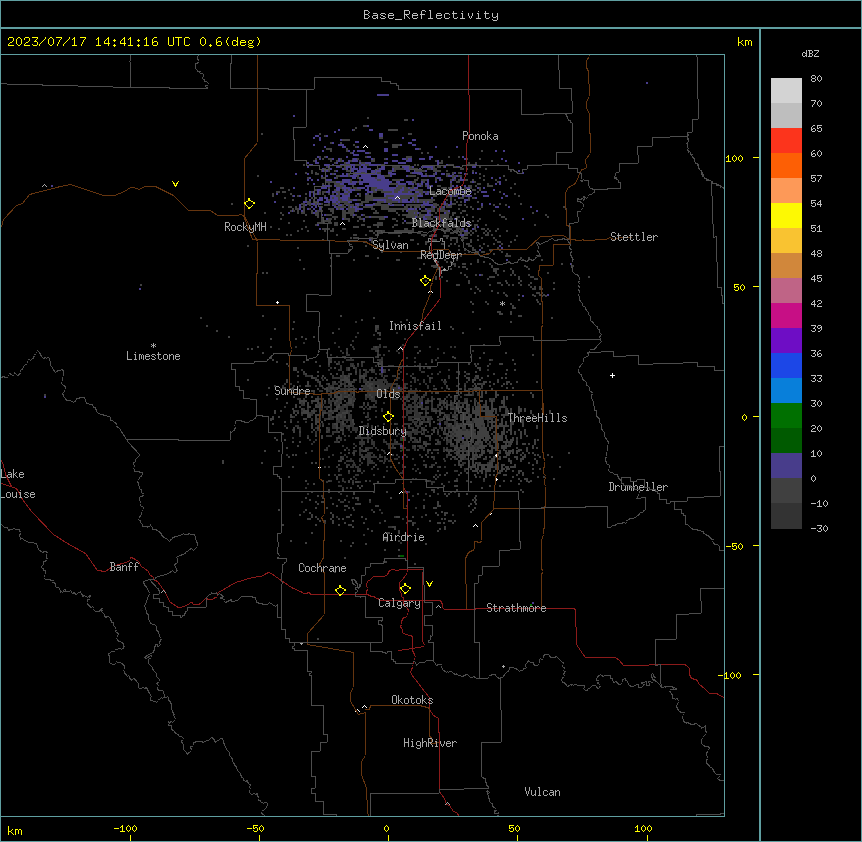Select the yellow diamond marker south of RedDeer
Screen dimensions: 862x842
coord(426,281)
